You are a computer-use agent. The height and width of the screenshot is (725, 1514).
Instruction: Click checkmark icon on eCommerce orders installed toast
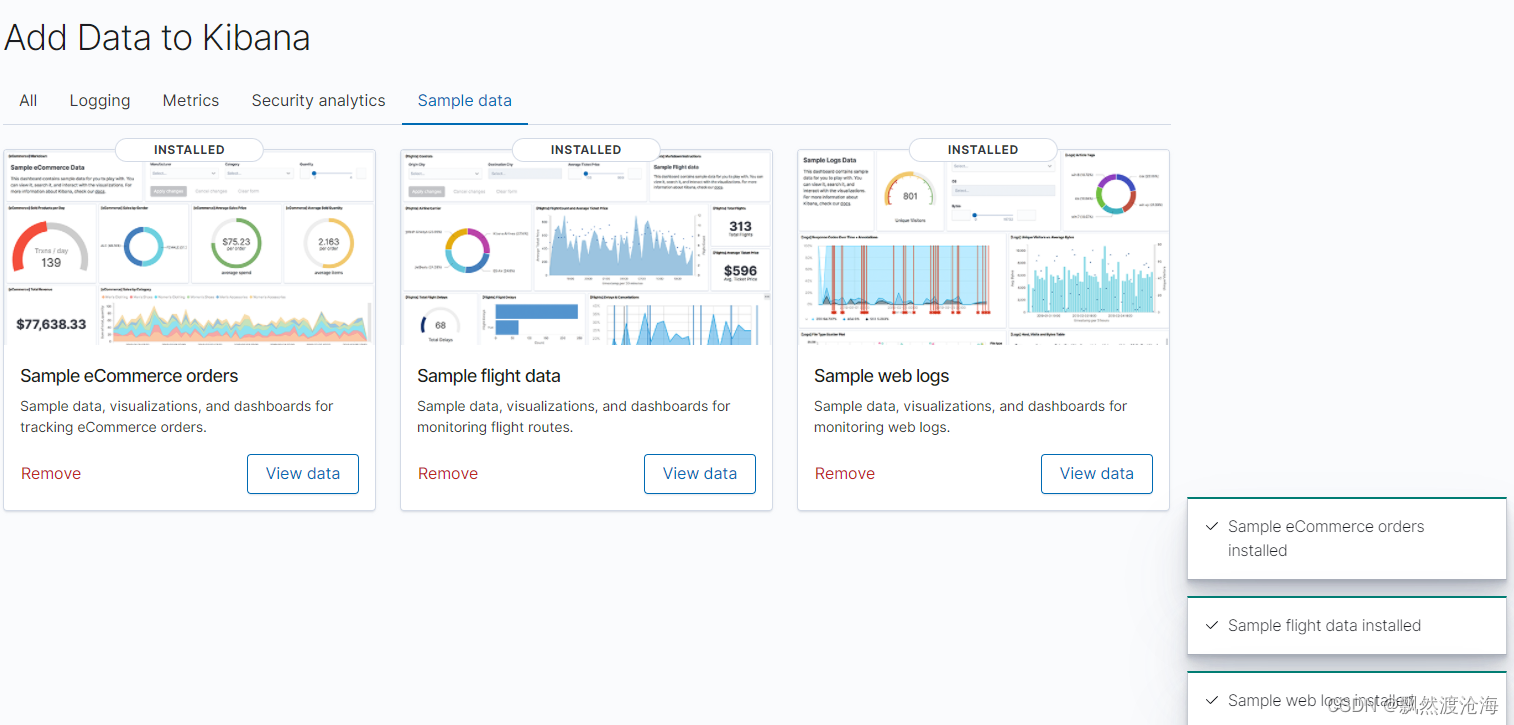(x=1212, y=526)
